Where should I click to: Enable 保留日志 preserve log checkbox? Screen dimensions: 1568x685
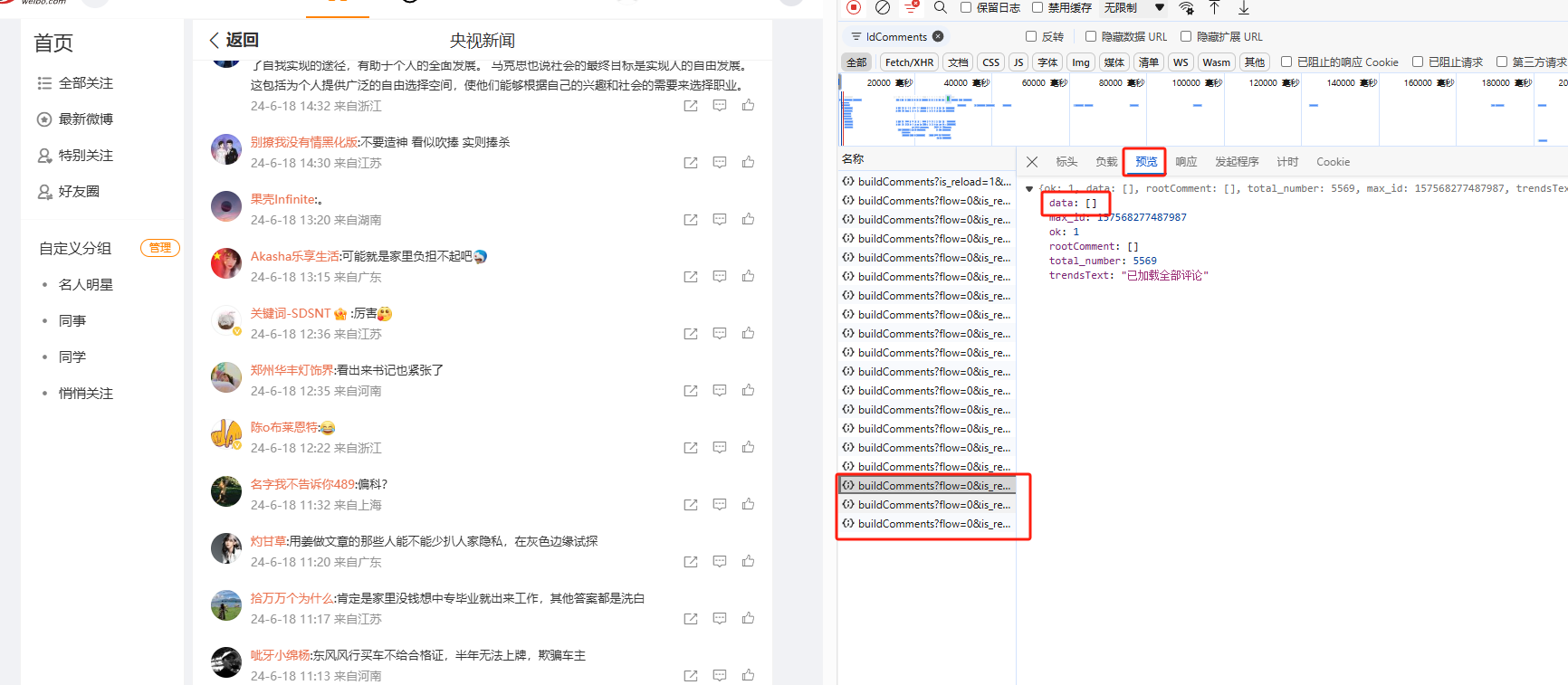(966, 7)
